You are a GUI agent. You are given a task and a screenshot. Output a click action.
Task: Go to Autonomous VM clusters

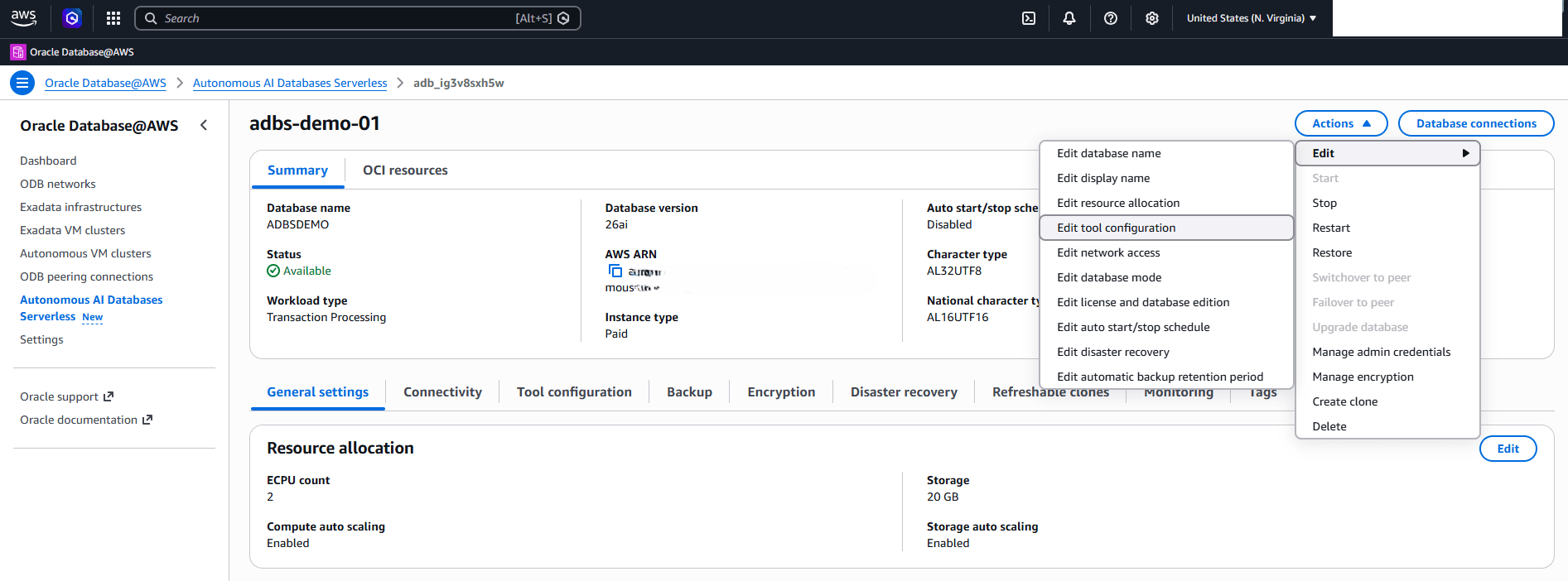click(x=85, y=253)
